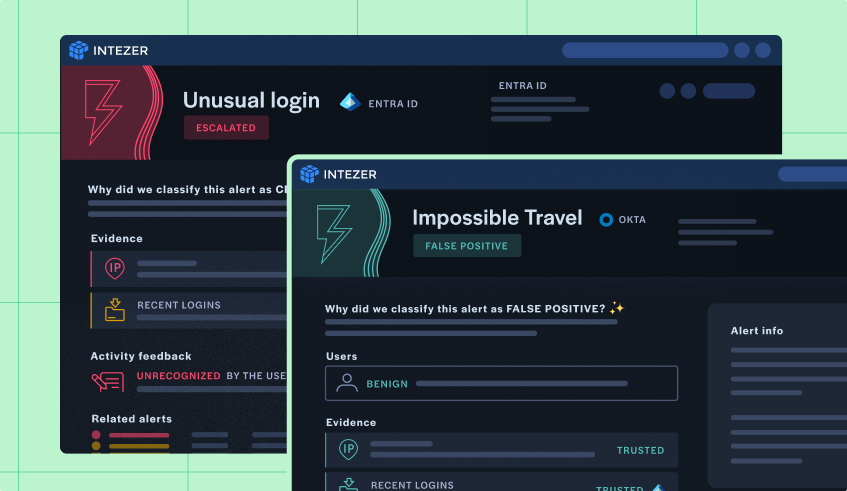Click the ENTRA ID heading above details lines
Viewport: 847px width, 491px height.
pyautogui.click(x=522, y=85)
